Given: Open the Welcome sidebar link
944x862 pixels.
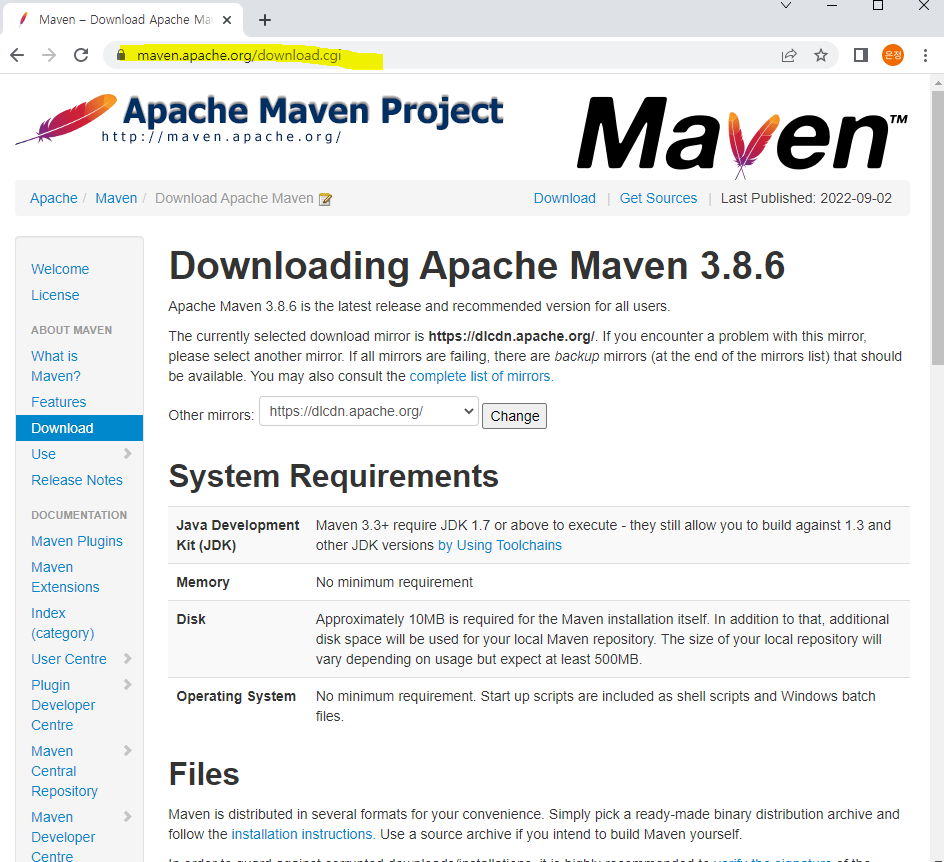Looking at the screenshot, I should click(x=60, y=269).
